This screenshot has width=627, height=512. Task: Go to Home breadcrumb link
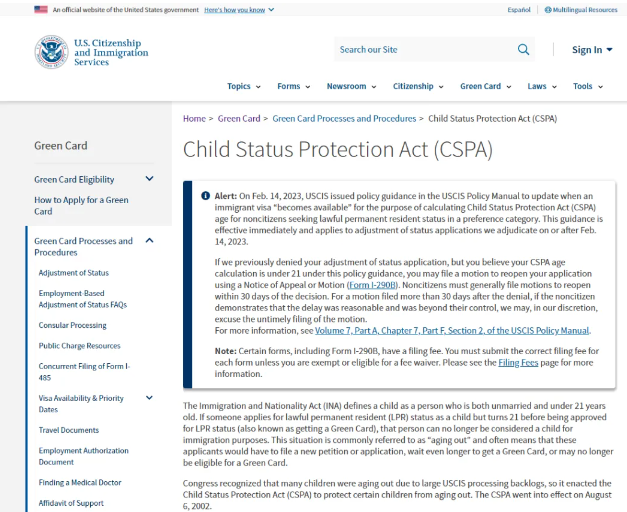(194, 118)
